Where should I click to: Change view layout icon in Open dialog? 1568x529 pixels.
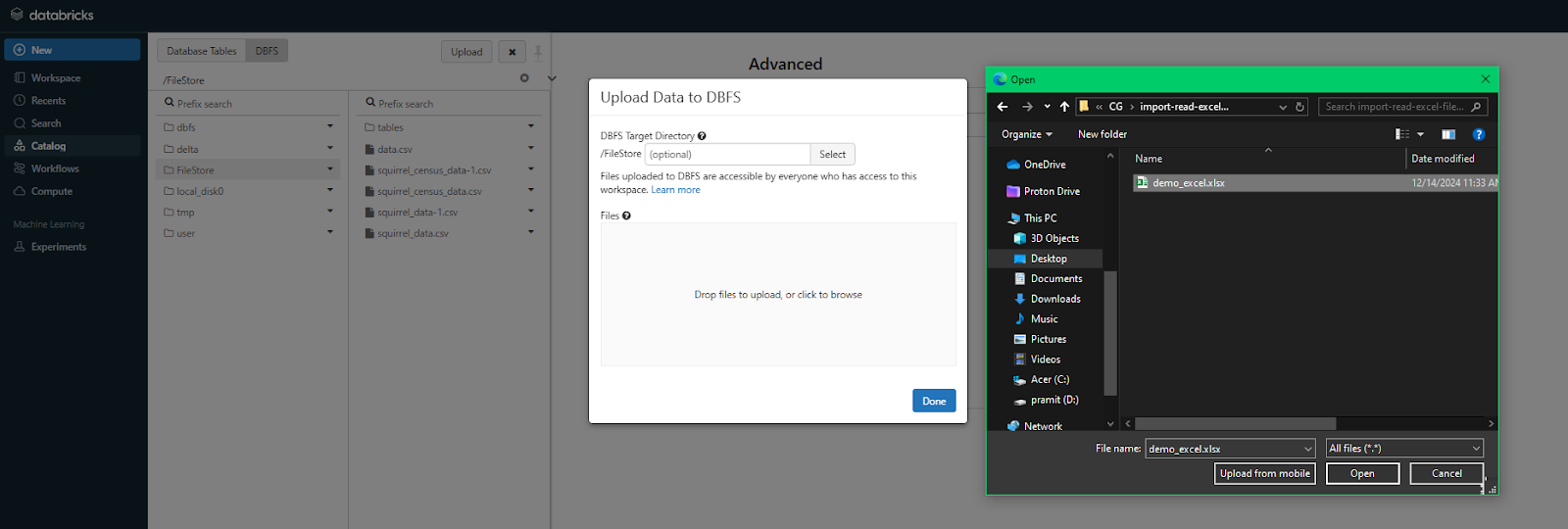(1402, 134)
